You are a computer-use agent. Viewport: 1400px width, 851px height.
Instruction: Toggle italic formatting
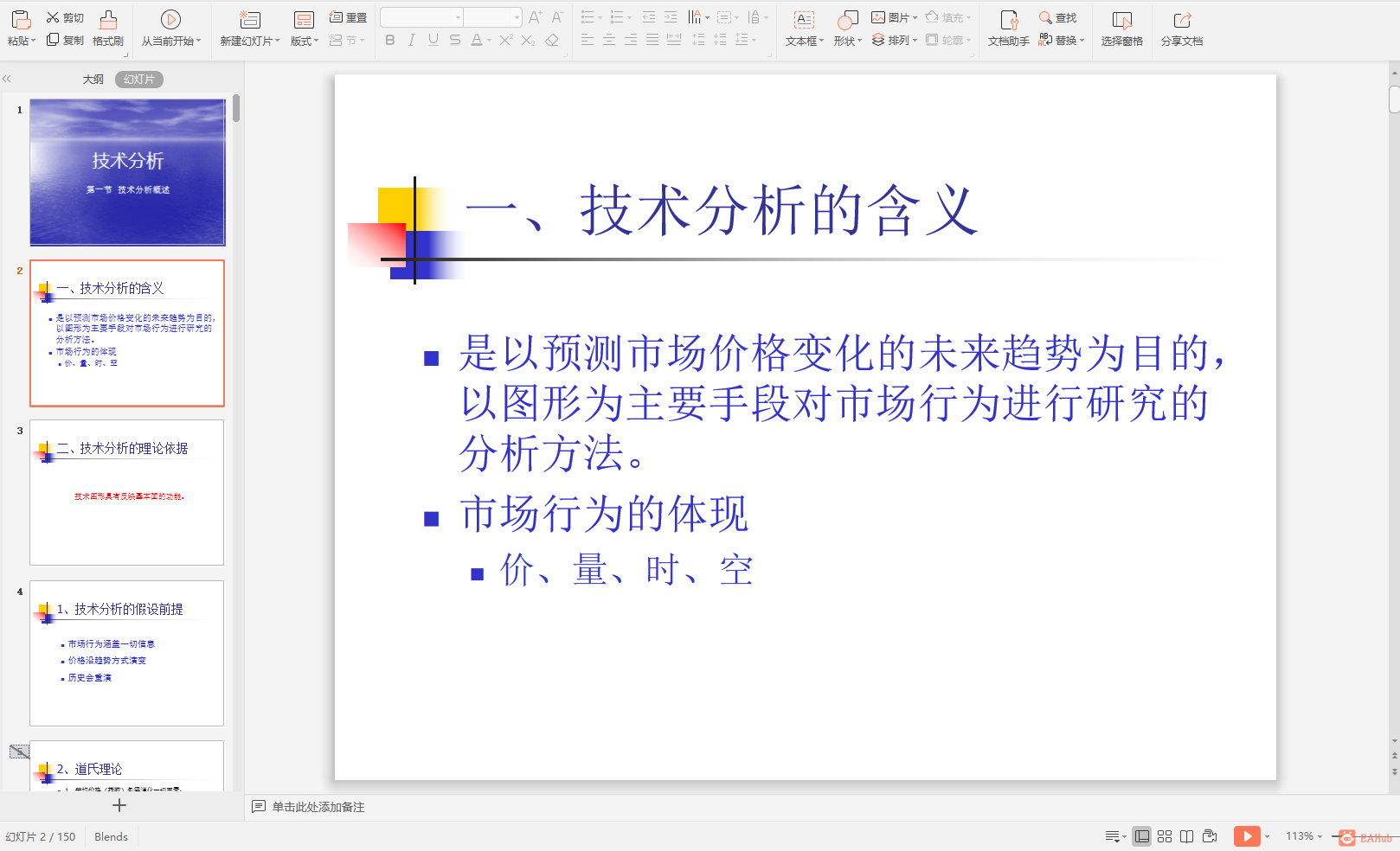(411, 40)
